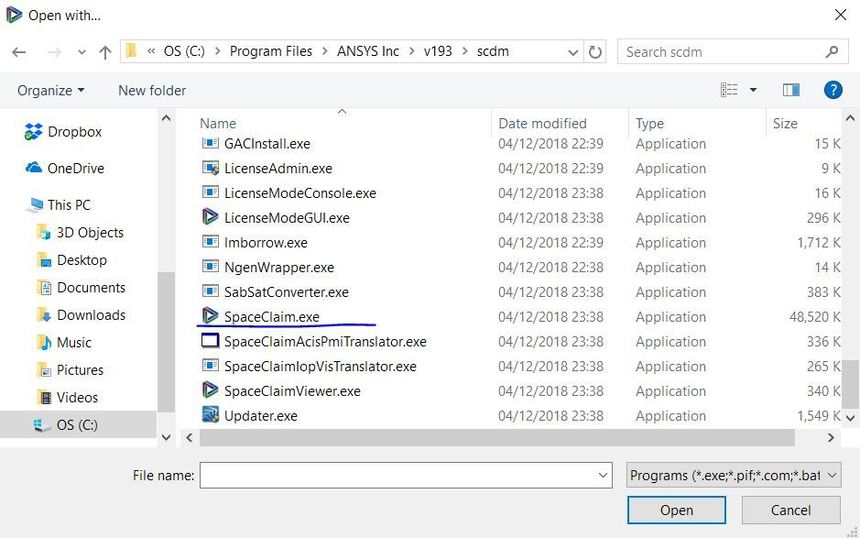Select the SpaceClaim.exe file name

271,316
